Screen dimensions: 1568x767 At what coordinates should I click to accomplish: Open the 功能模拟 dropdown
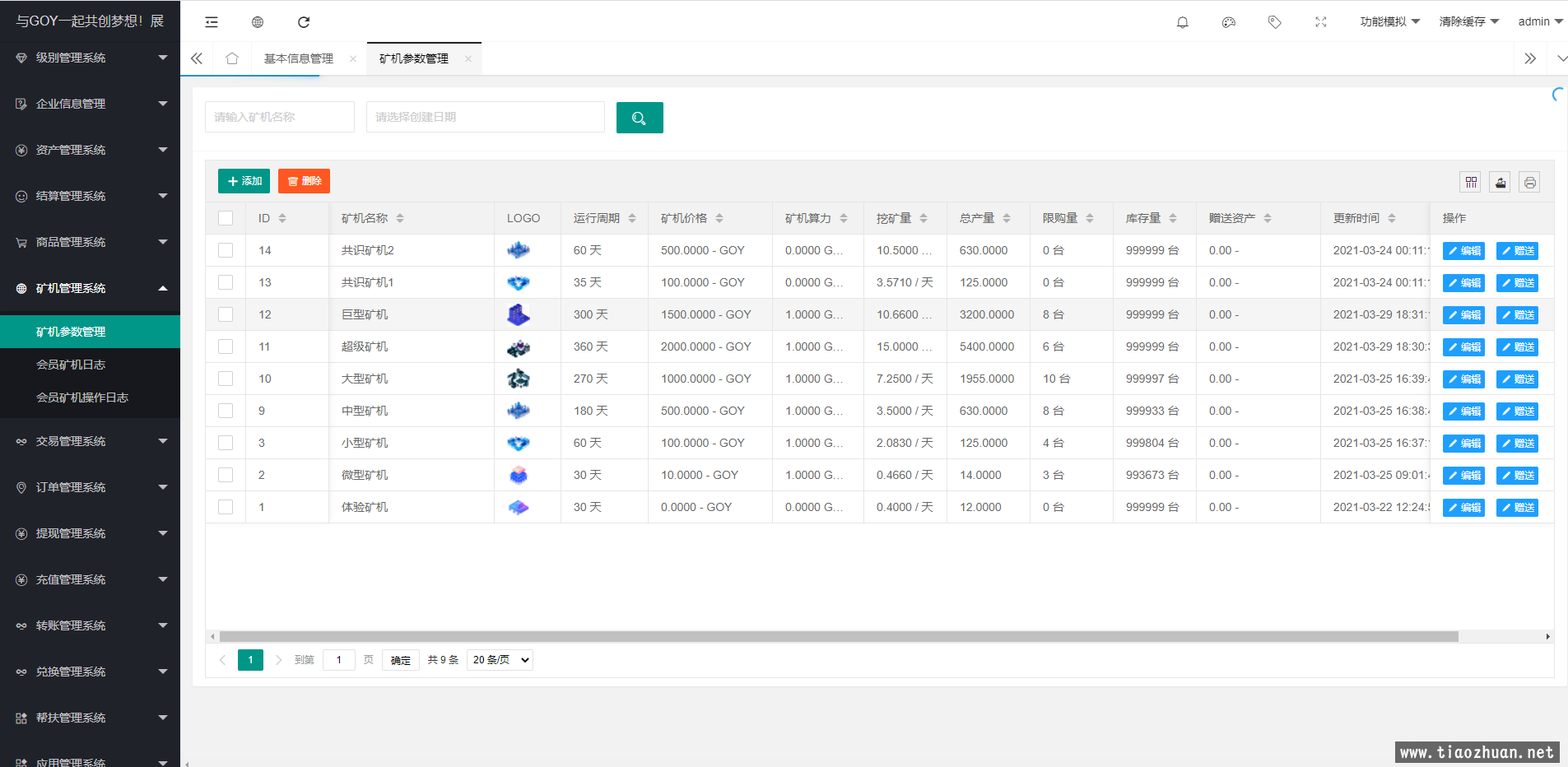click(x=1389, y=22)
